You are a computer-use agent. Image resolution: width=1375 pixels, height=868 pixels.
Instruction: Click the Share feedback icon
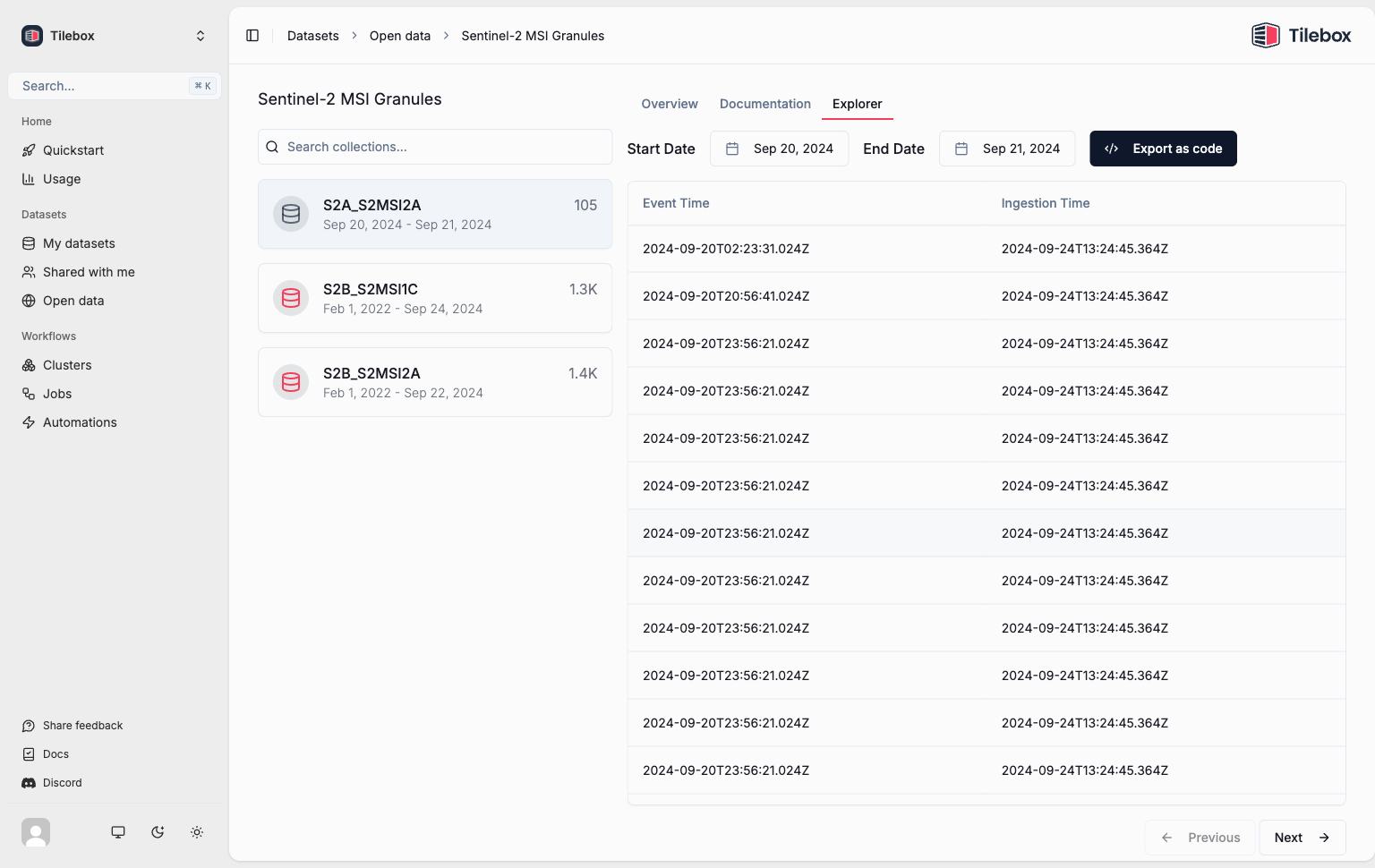coord(29,726)
